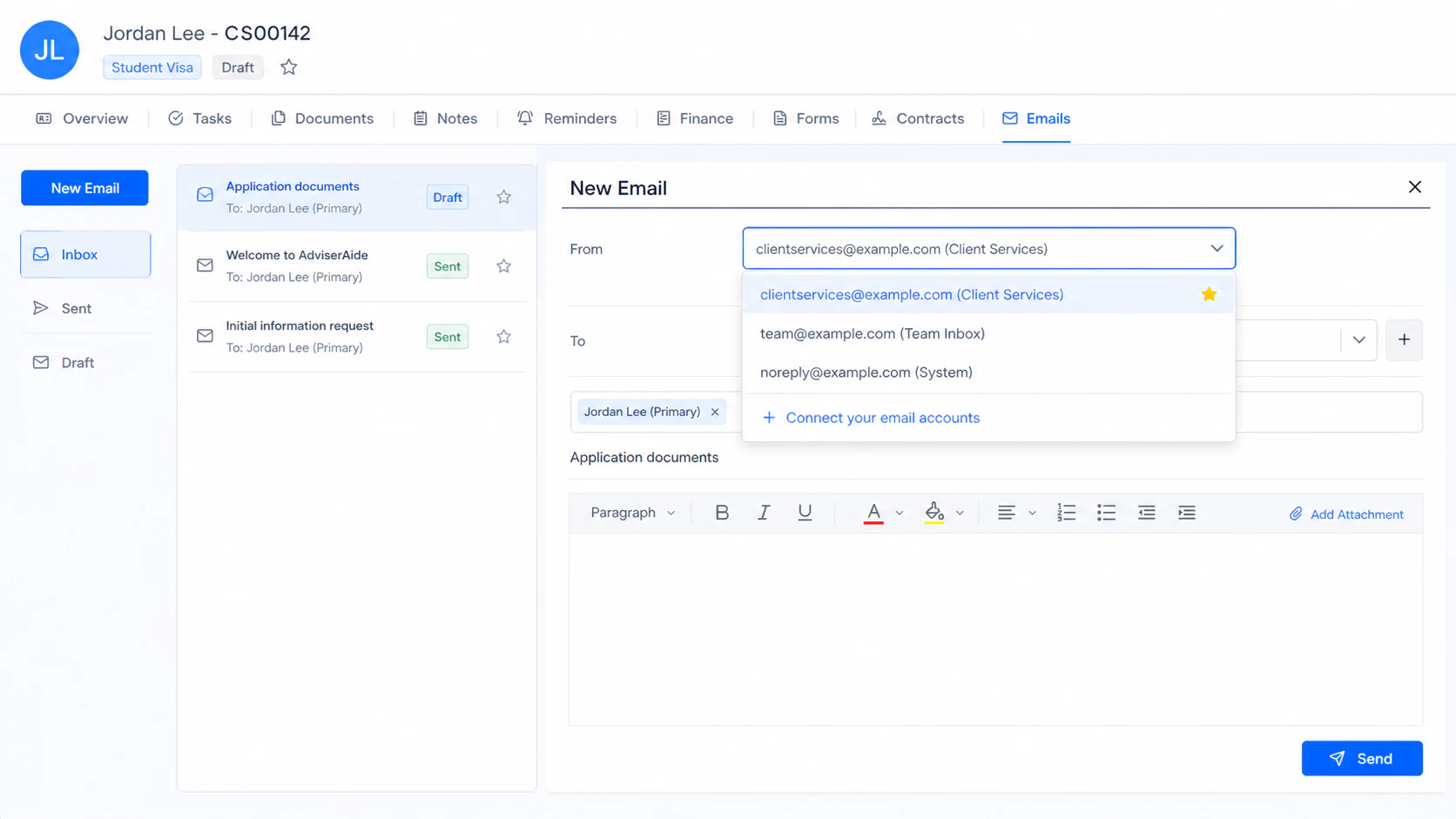Open the font color dropdown arrow

click(900, 514)
